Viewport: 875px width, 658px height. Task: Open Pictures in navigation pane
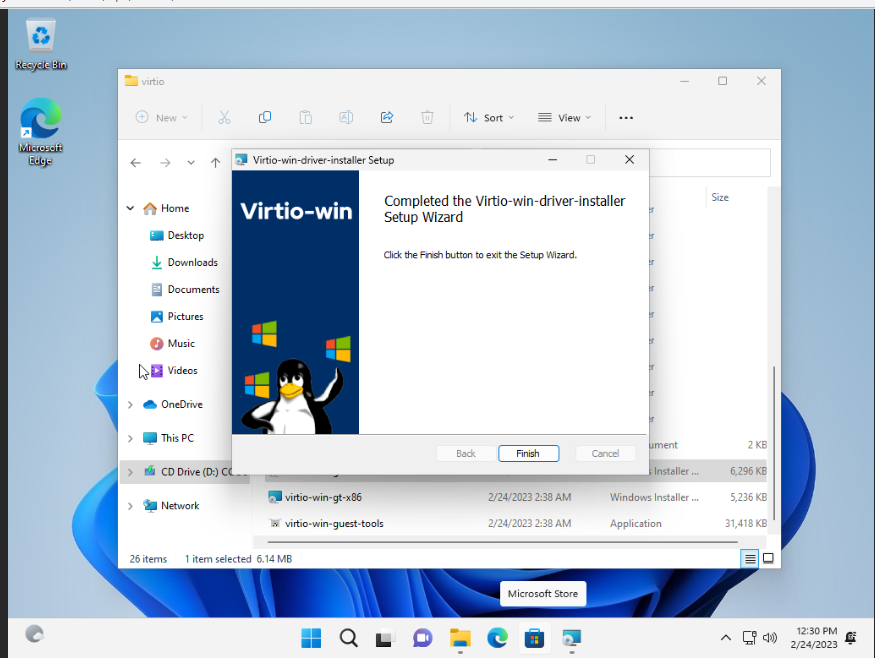click(x=177, y=316)
